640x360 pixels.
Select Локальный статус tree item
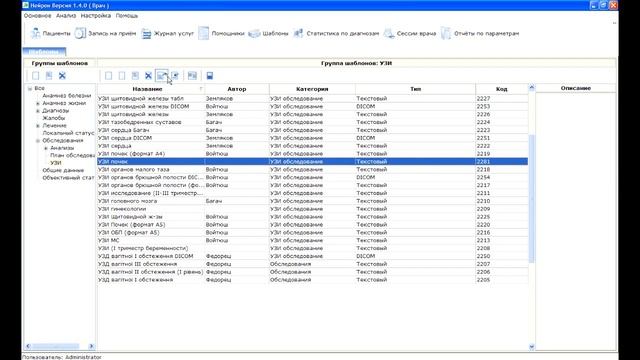pyautogui.click(x=68, y=133)
